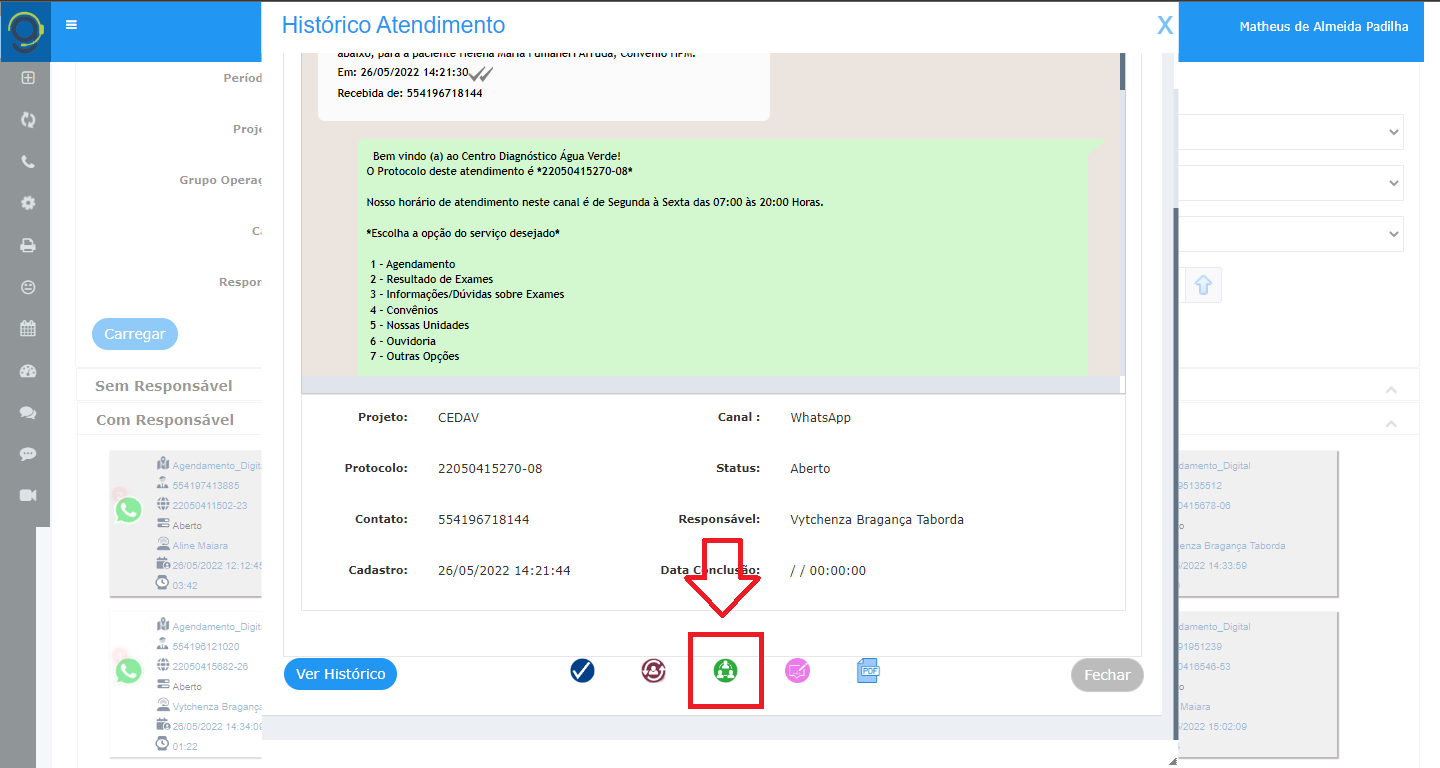Click clock icon beside 01:22
The image size is (1440, 768).
162,745
